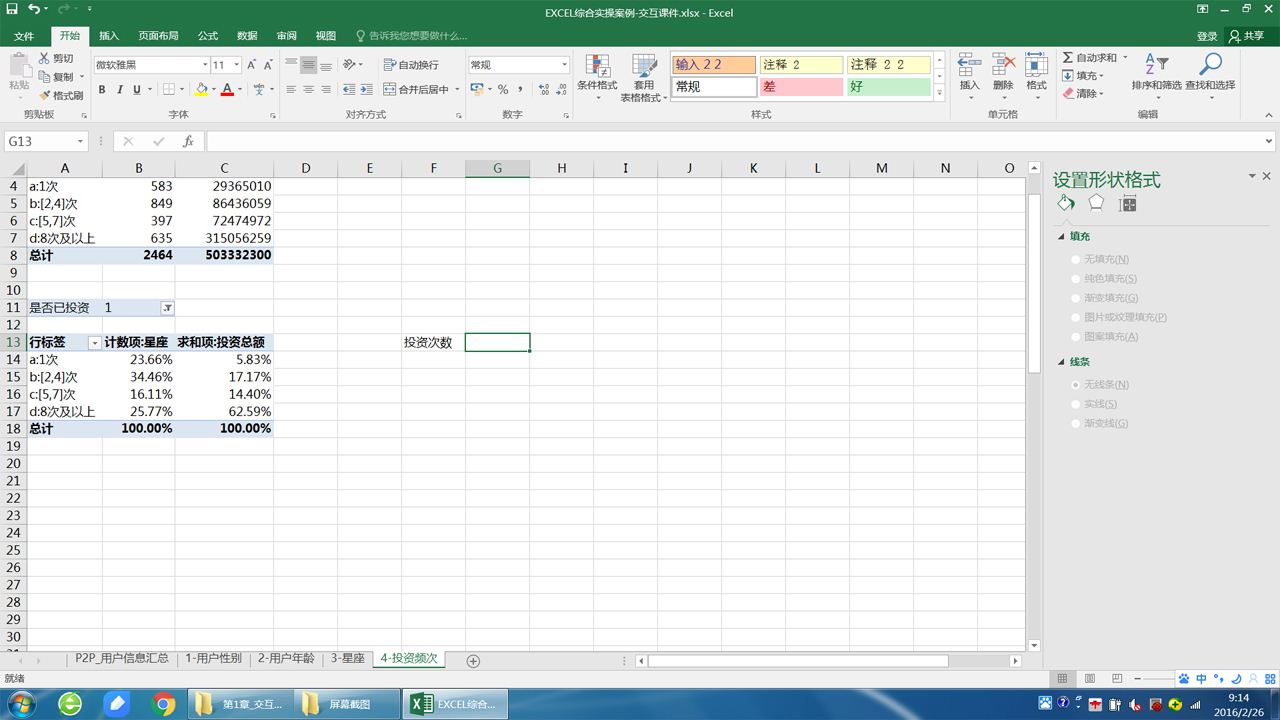
Task: Increase the font size with the larger A
Action: (x=251, y=65)
